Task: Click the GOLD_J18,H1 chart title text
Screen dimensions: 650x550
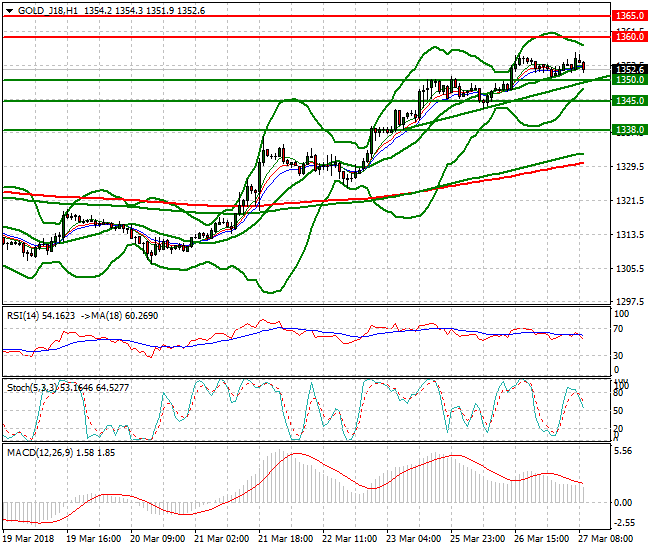Action: pyautogui.click(x=48, y=11)
